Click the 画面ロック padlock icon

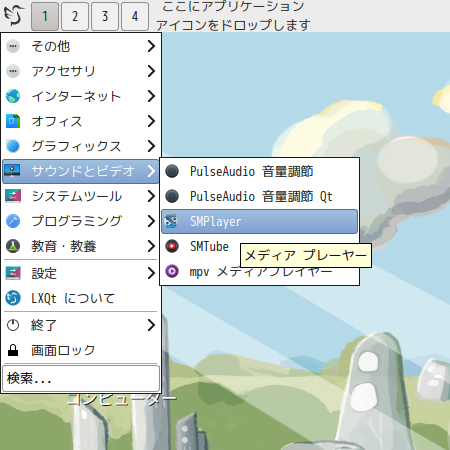(x=13, y=350)
